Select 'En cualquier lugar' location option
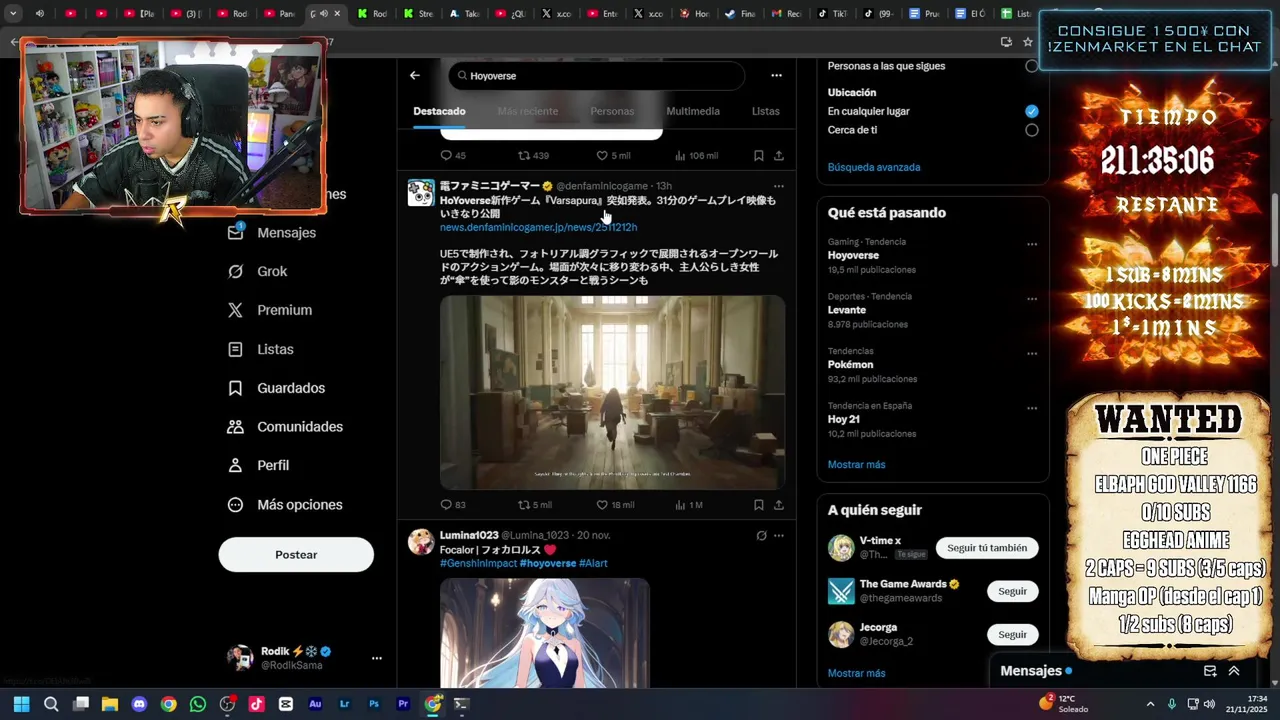This screenshot has height=720, width=1280. click(1031, 111)
